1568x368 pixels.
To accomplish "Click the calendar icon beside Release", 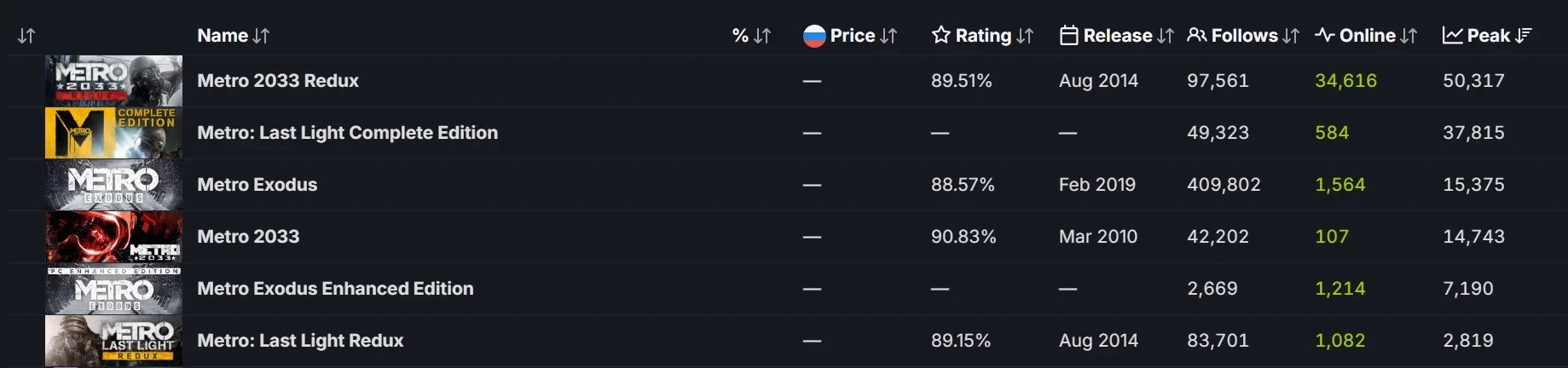I will point(1068,36).
